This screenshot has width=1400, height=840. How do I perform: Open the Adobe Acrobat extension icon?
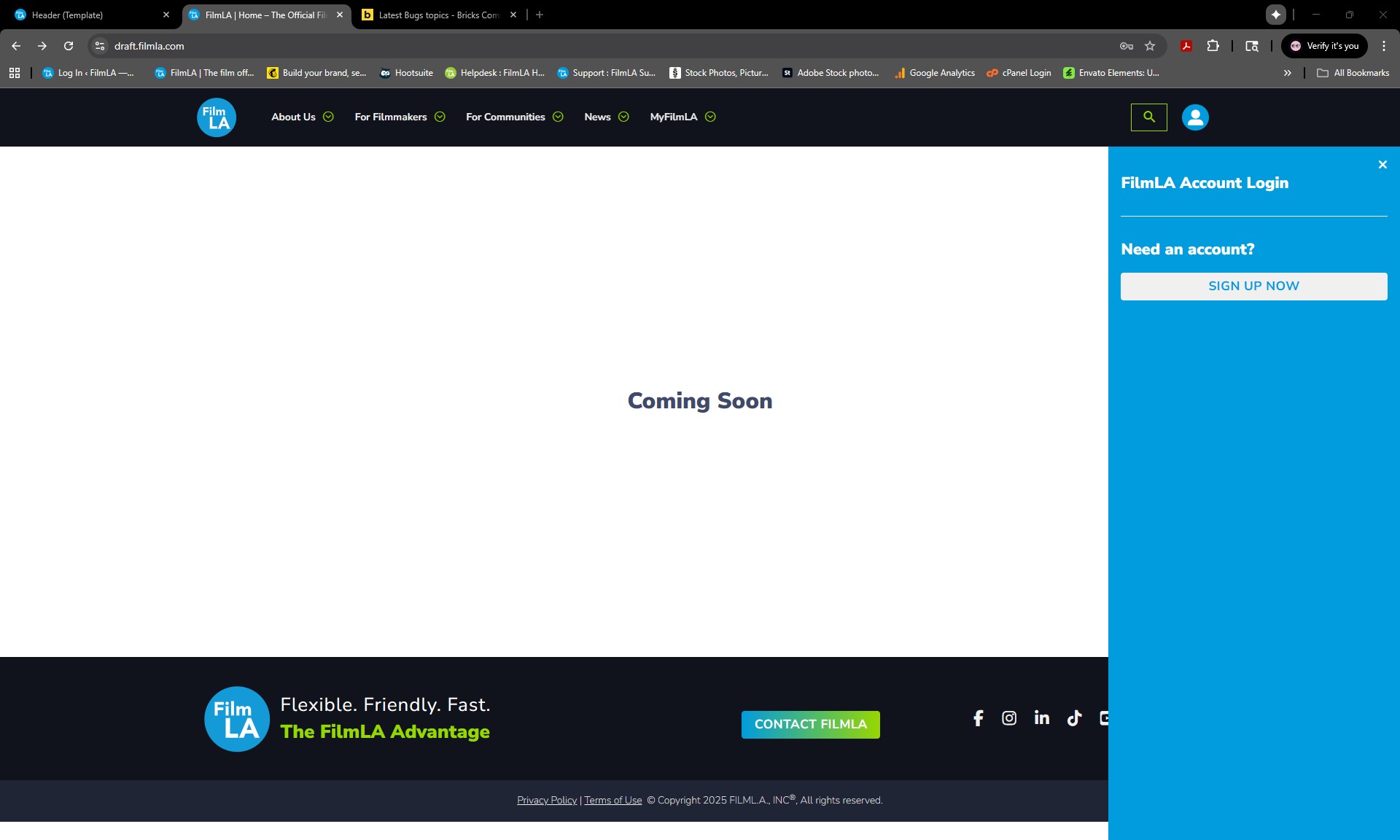1186,45
